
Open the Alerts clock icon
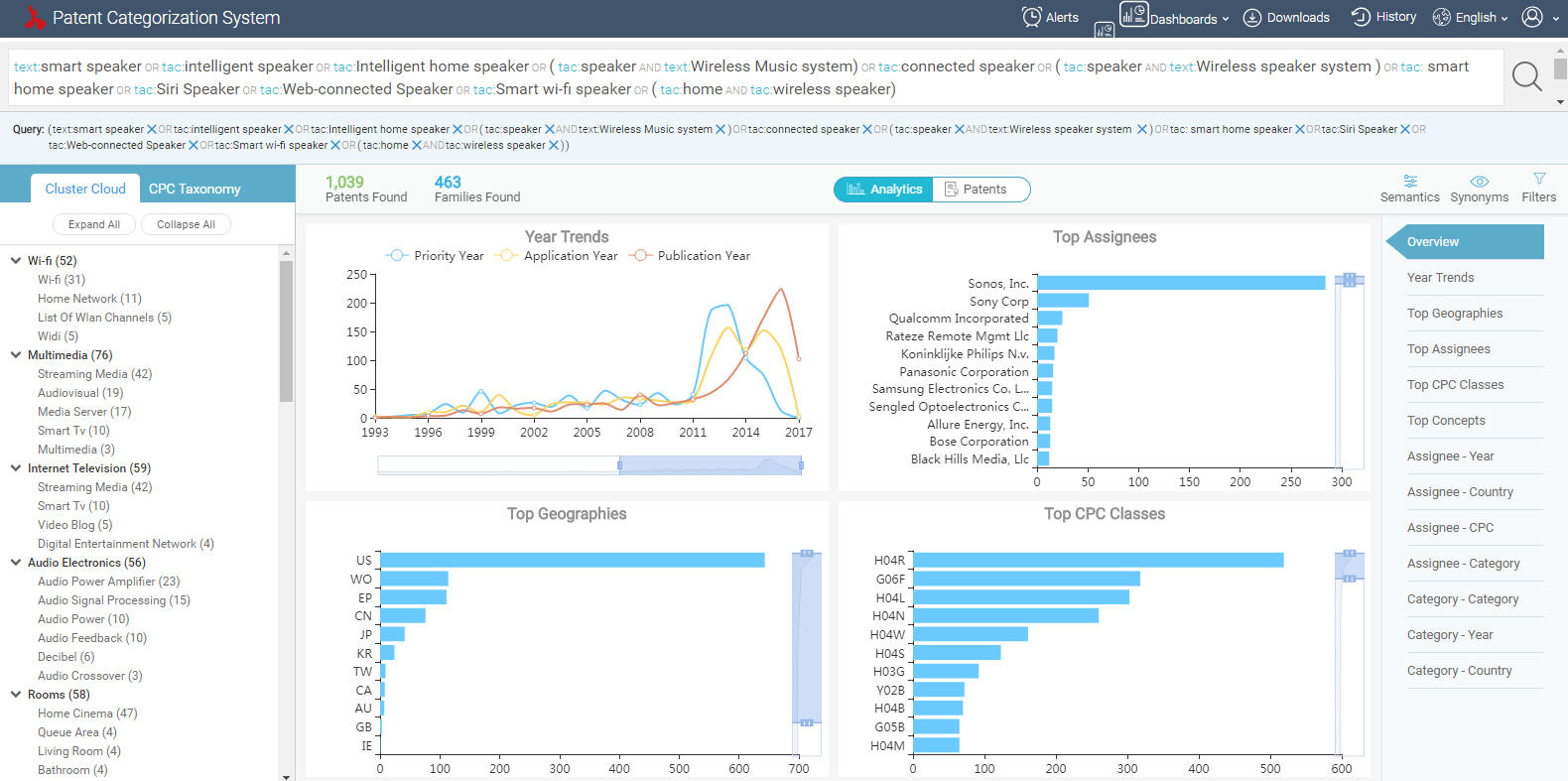[1032, 17]
